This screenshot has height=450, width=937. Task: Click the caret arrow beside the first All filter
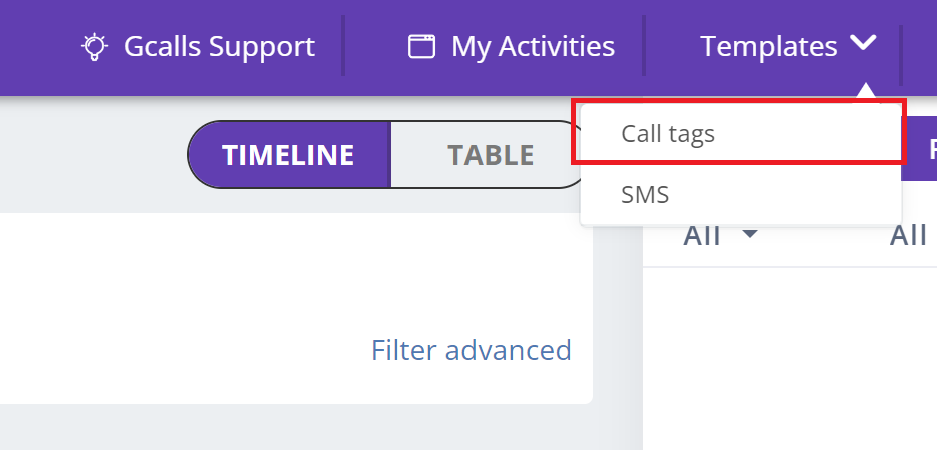tap(749, 235)
